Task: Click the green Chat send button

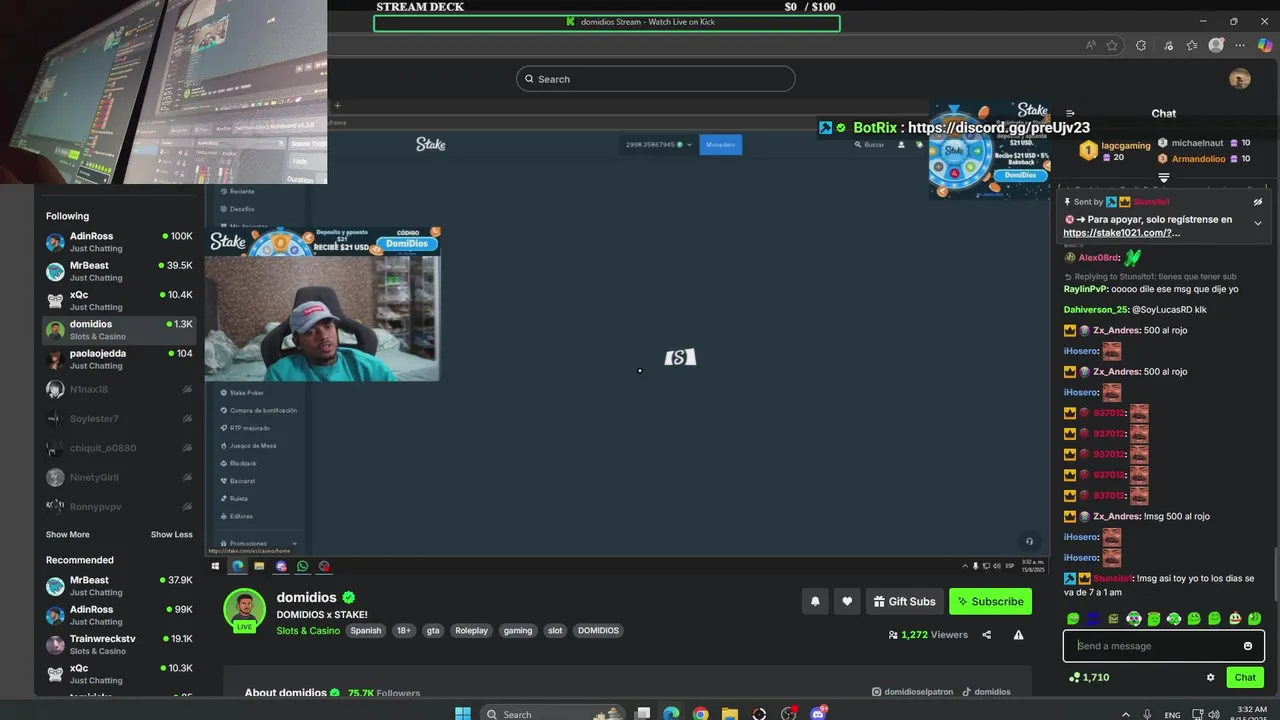Action: tap(1245, 677)
